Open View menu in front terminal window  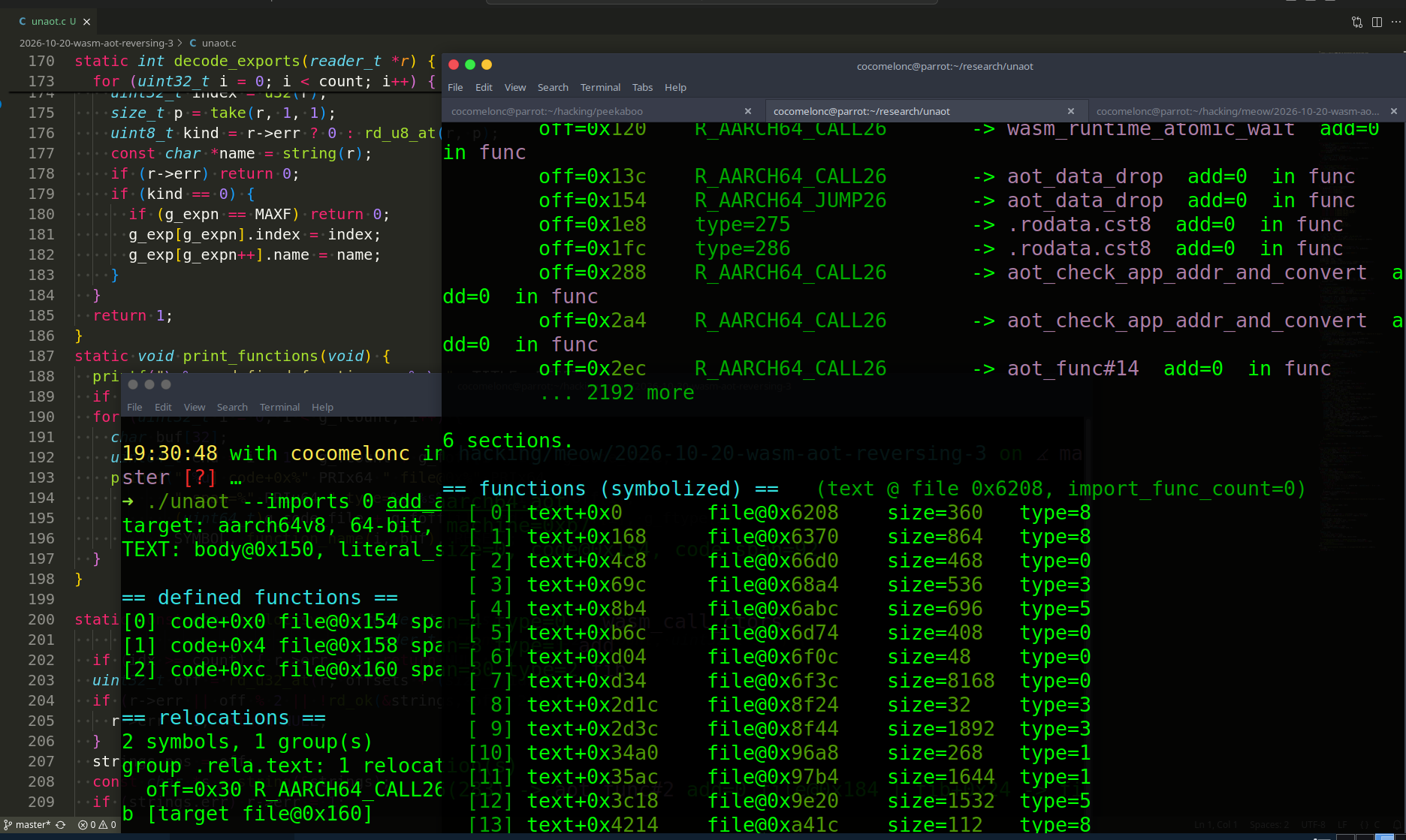click(x=515, y=87)
